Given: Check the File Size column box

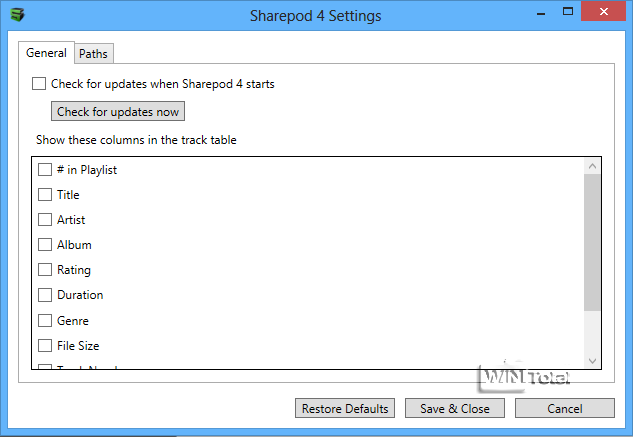Looking at the screenshot, I should tap(45, 345).
